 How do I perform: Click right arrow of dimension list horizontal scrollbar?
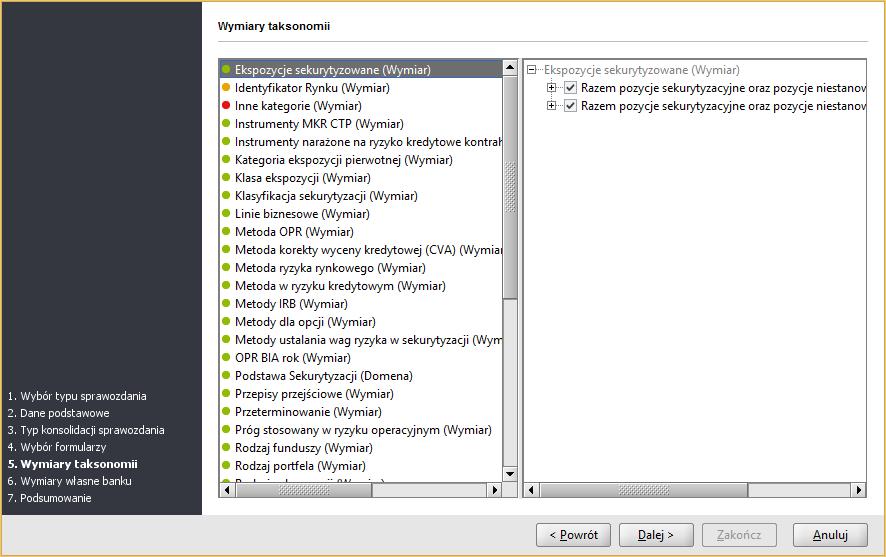(495, 490)
